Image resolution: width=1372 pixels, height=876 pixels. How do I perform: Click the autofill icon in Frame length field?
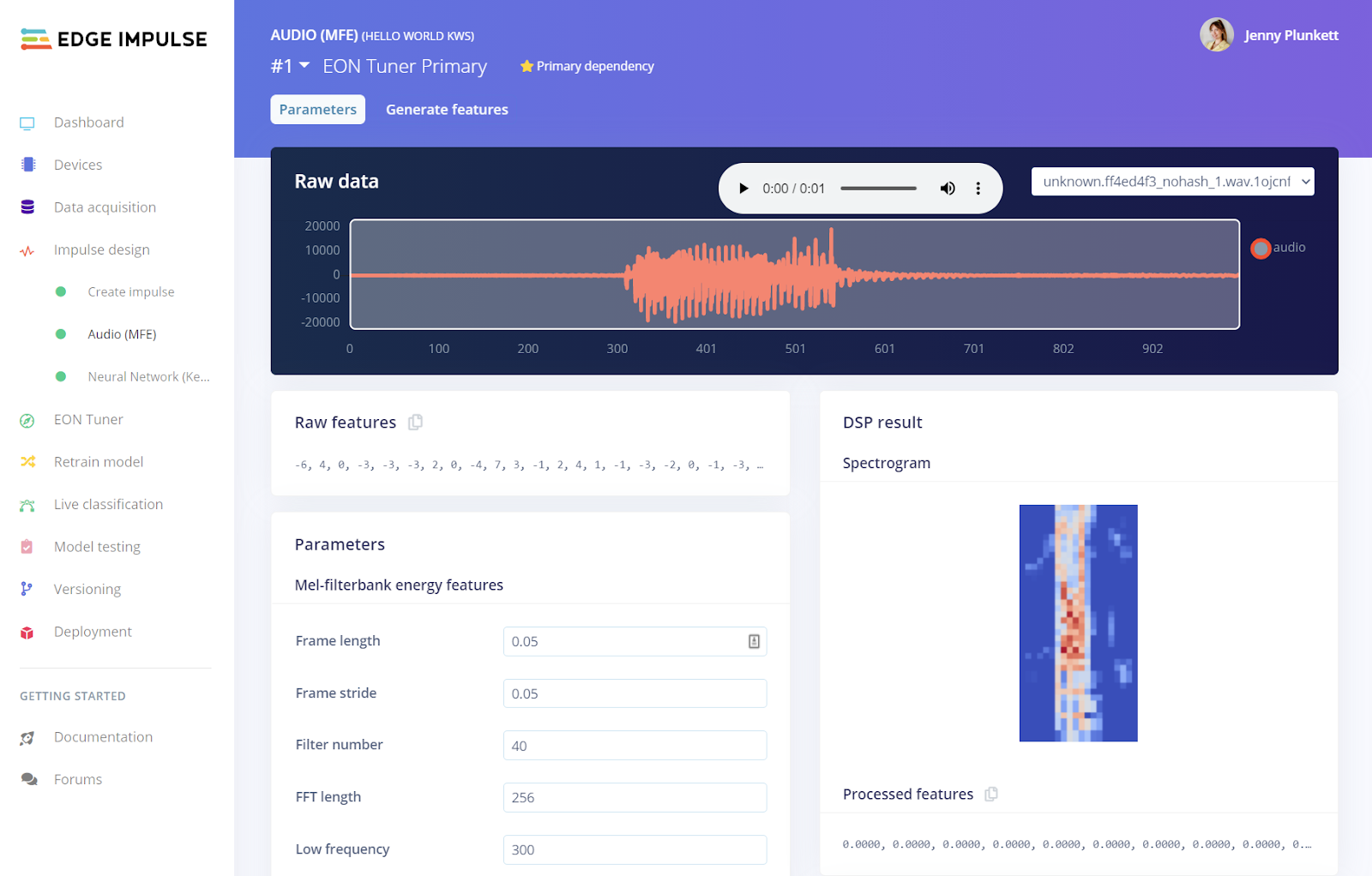pyautogui.click(x=754, y=641)
